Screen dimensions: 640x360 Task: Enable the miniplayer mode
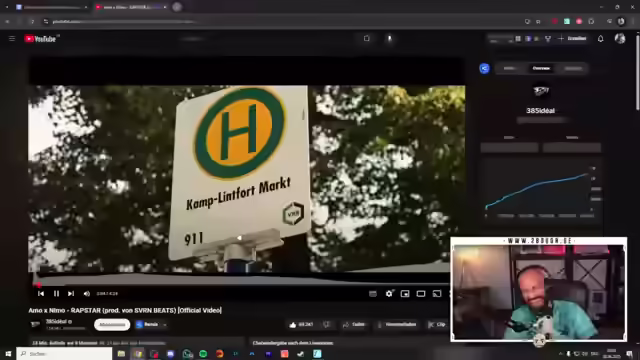[x=405, y=293]
